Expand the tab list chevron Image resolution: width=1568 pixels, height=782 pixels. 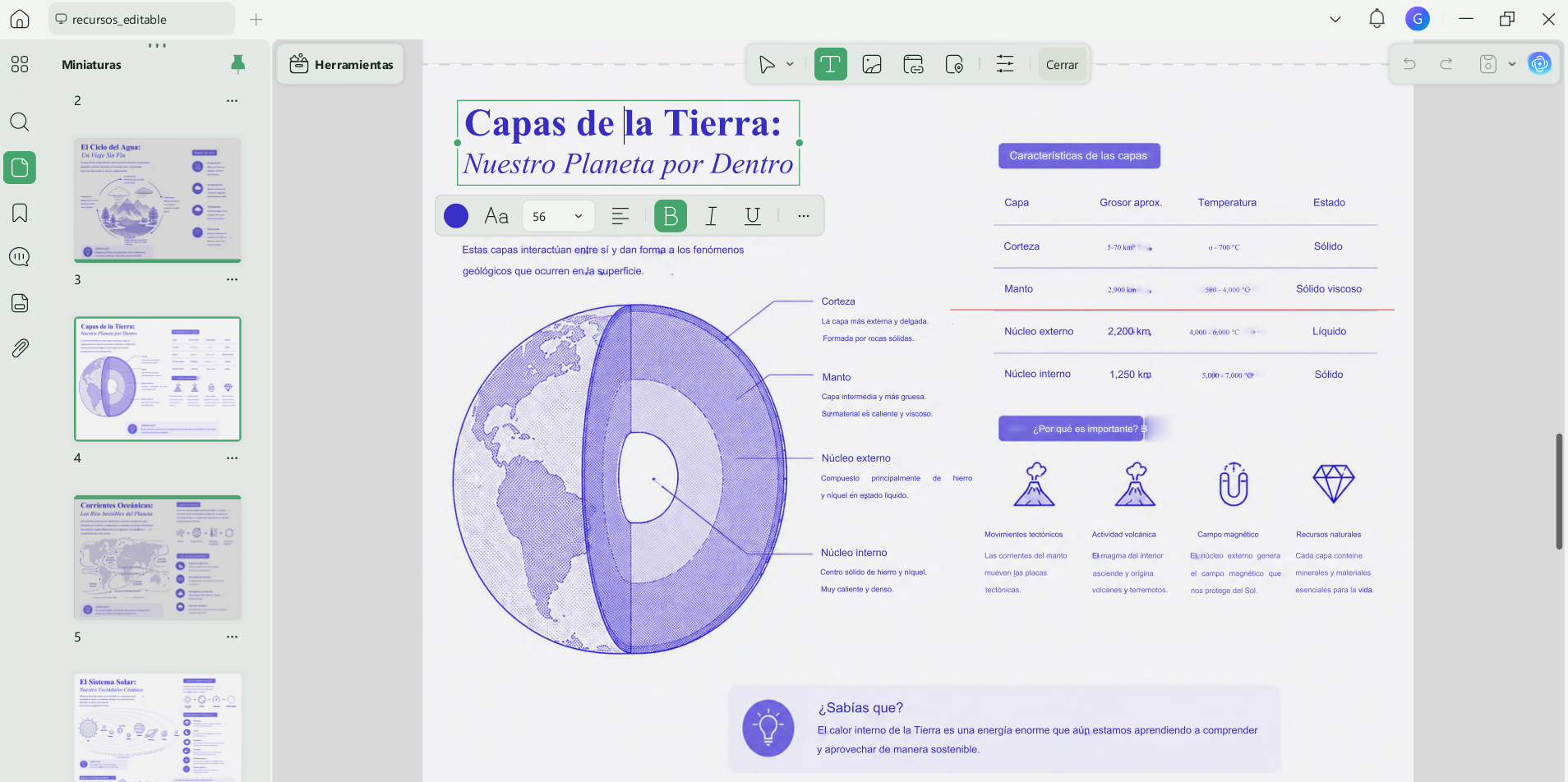tap(1335, 19)
